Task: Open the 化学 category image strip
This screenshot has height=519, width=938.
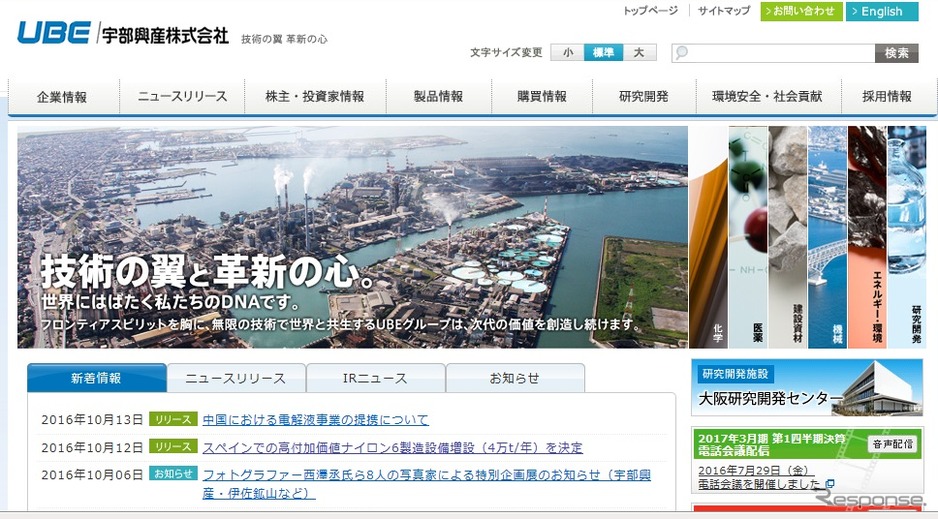Action: (x=708, y=236)
